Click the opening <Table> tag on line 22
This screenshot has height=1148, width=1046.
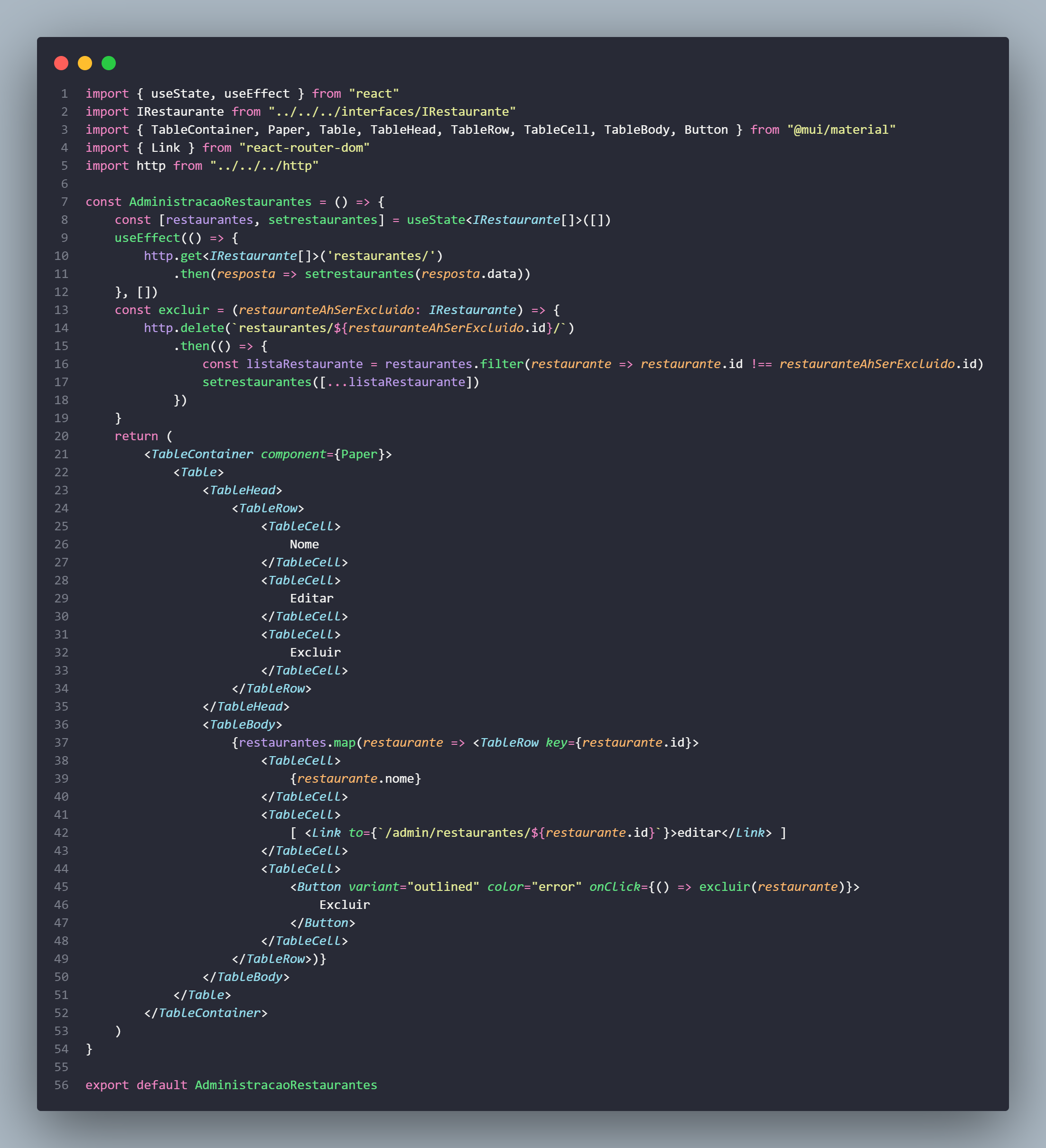198,472
